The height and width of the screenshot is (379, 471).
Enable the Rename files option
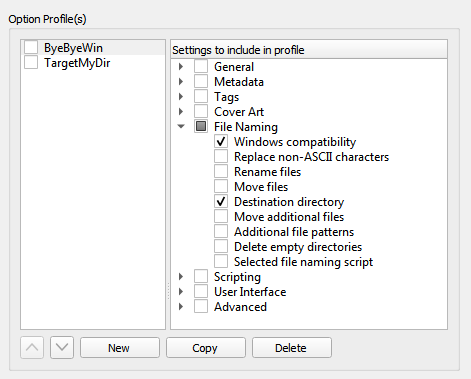click(x=221, y=171)
